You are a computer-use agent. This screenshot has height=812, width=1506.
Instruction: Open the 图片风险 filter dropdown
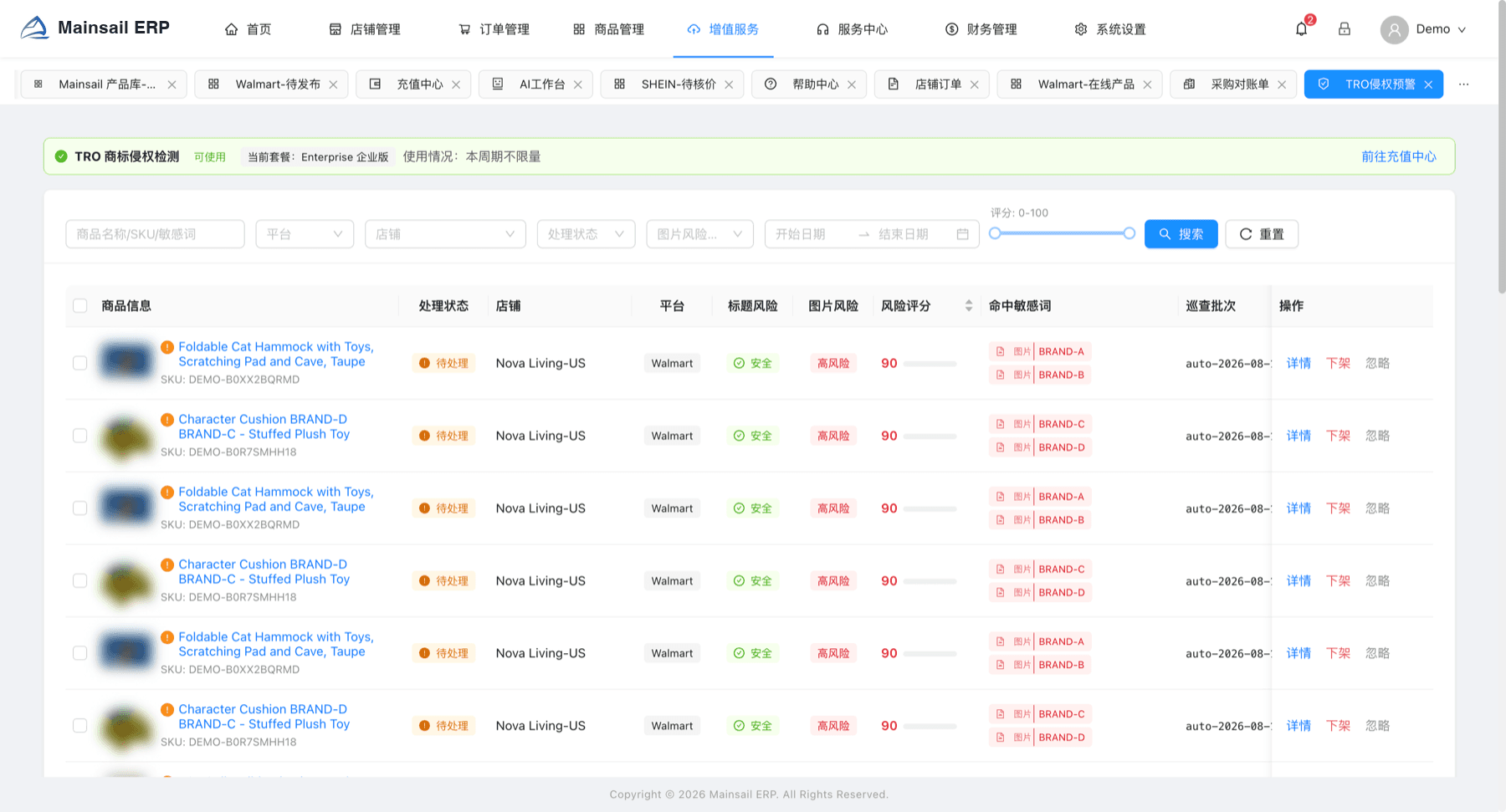coord(699,234)
